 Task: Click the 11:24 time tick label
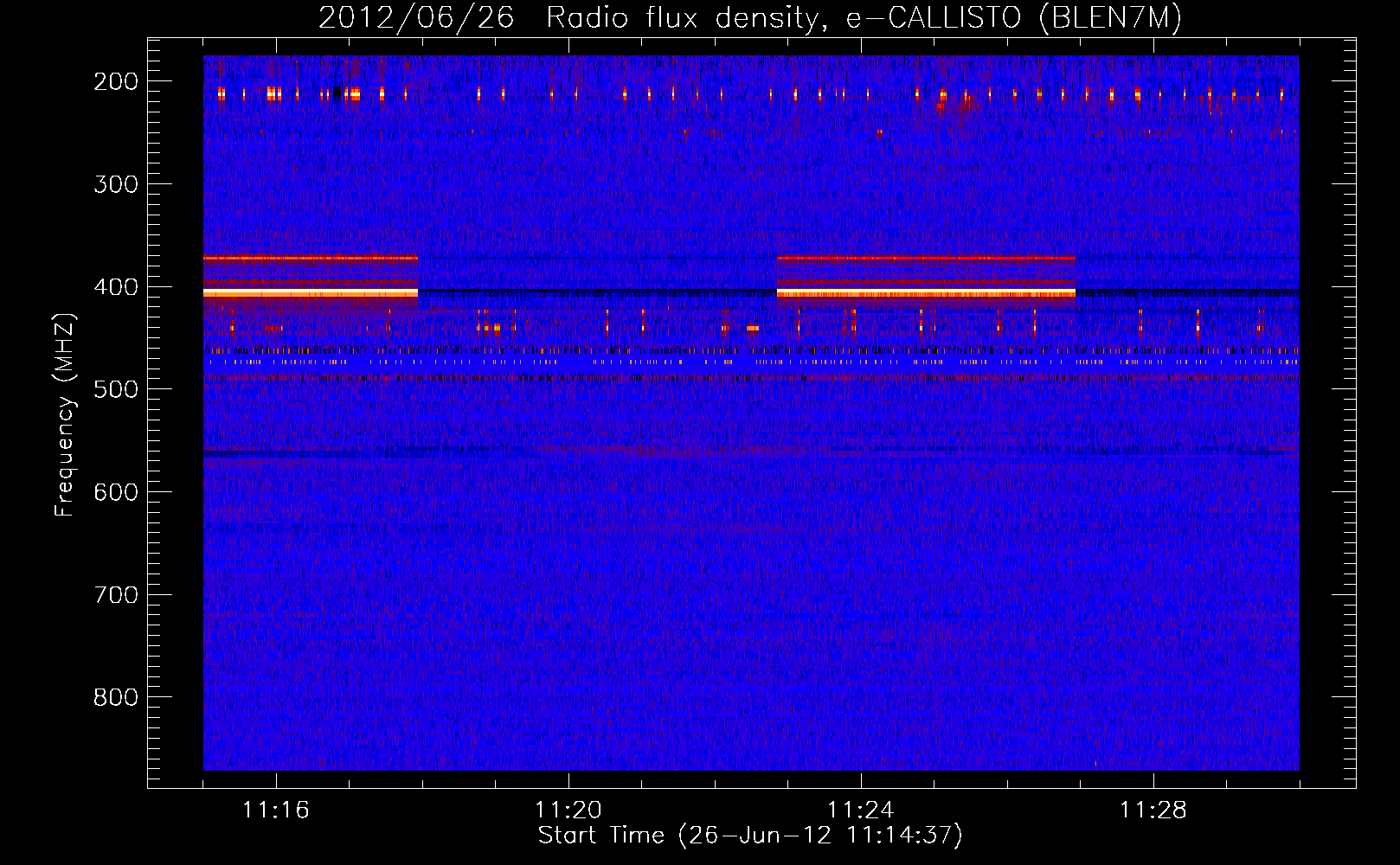(x=861, y=811)
